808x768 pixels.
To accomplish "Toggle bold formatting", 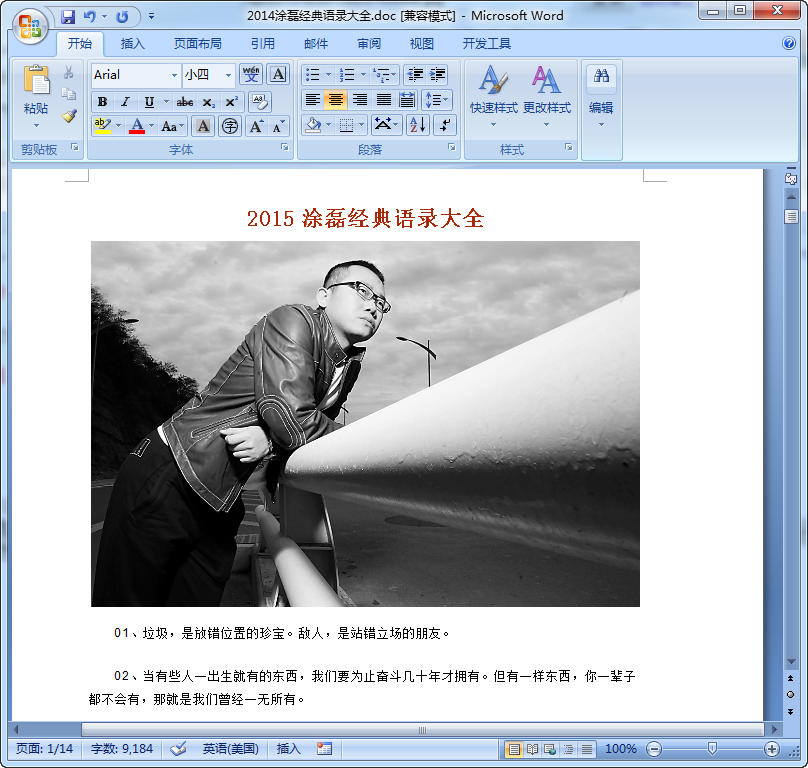I will [x=101, y=101].
